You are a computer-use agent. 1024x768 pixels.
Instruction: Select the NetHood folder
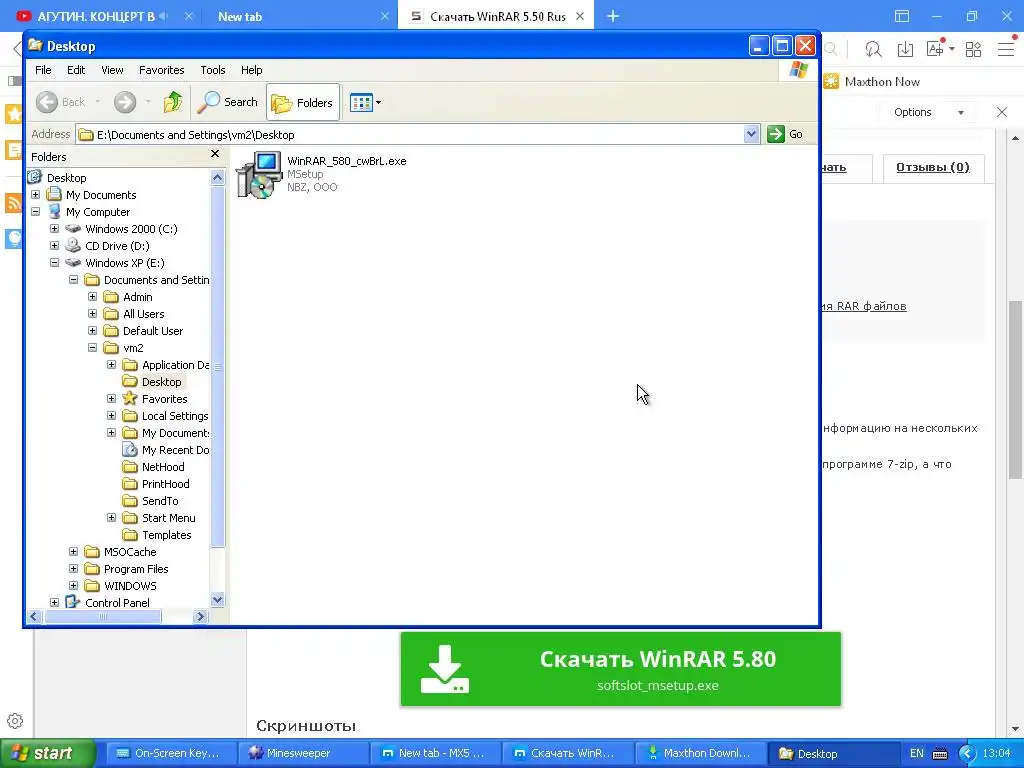pyautogui.click(x=163, y=467)
